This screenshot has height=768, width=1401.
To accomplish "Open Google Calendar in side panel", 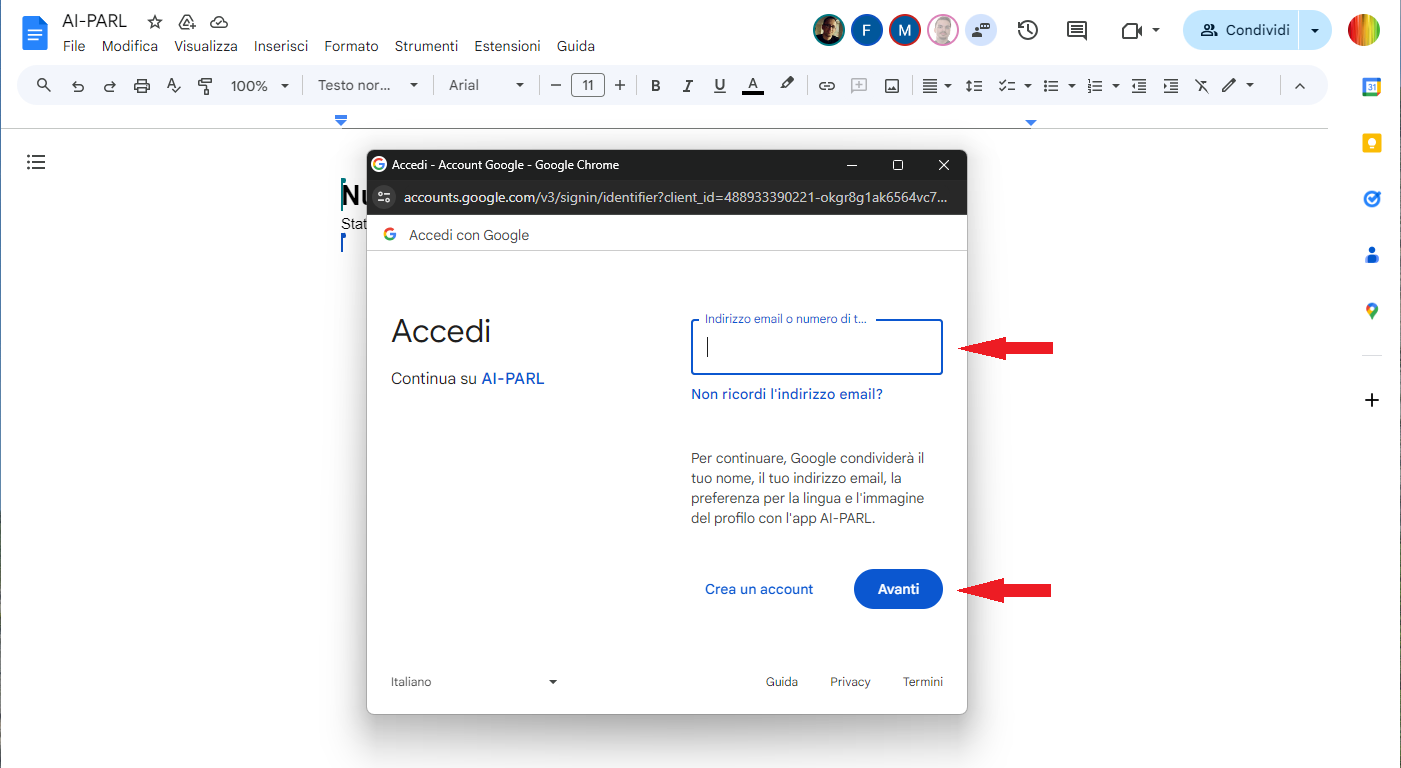I will point(1372,87).
